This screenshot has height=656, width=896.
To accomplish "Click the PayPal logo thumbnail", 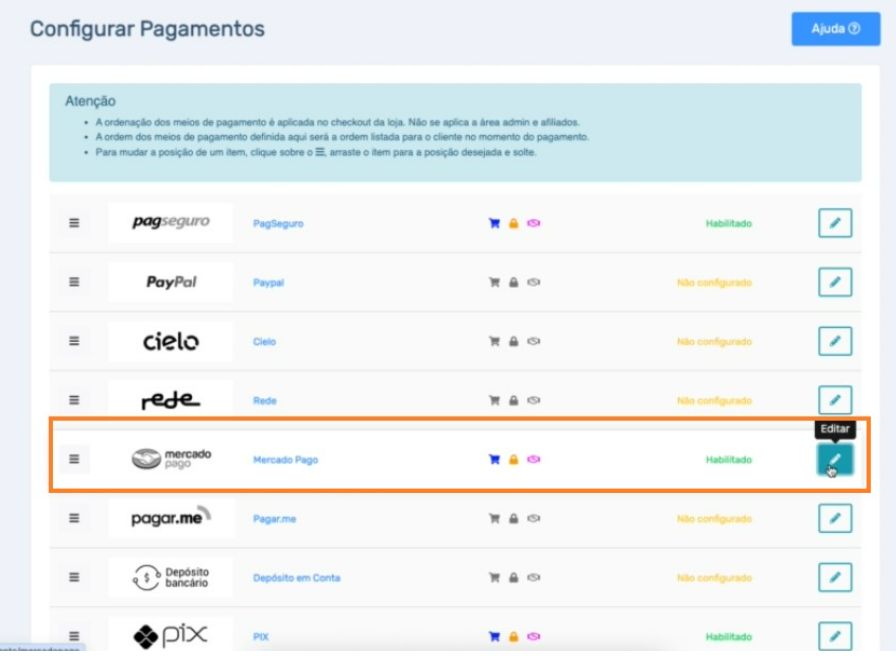I will (171, 282).
